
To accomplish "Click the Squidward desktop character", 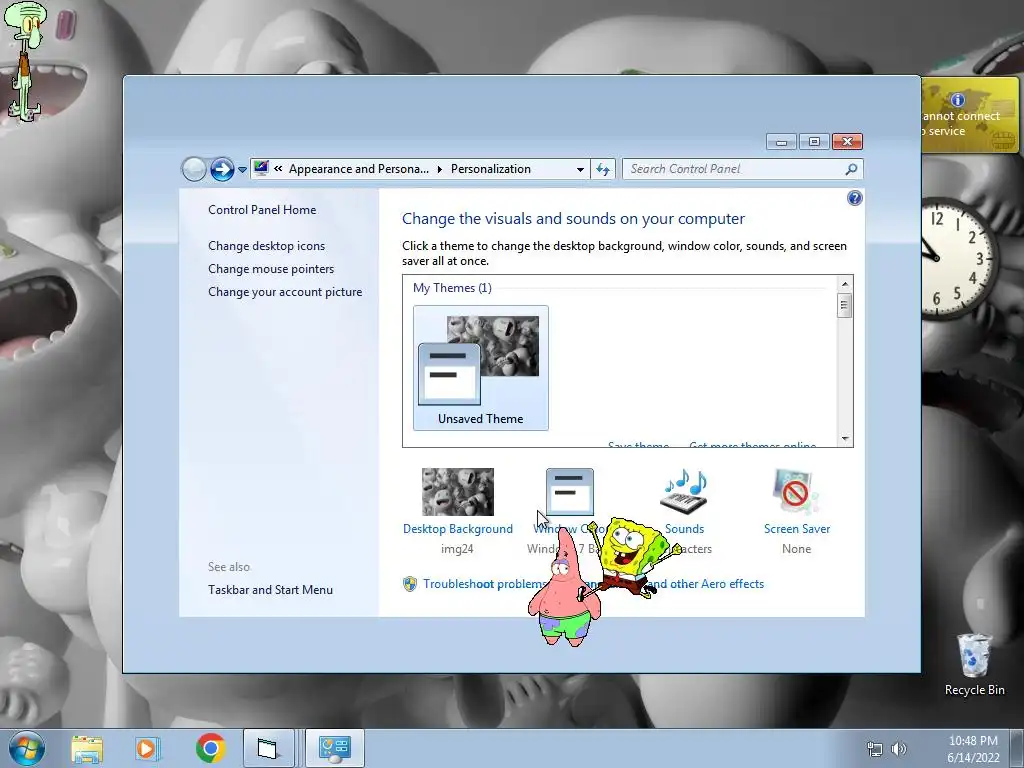I will 26,61.
